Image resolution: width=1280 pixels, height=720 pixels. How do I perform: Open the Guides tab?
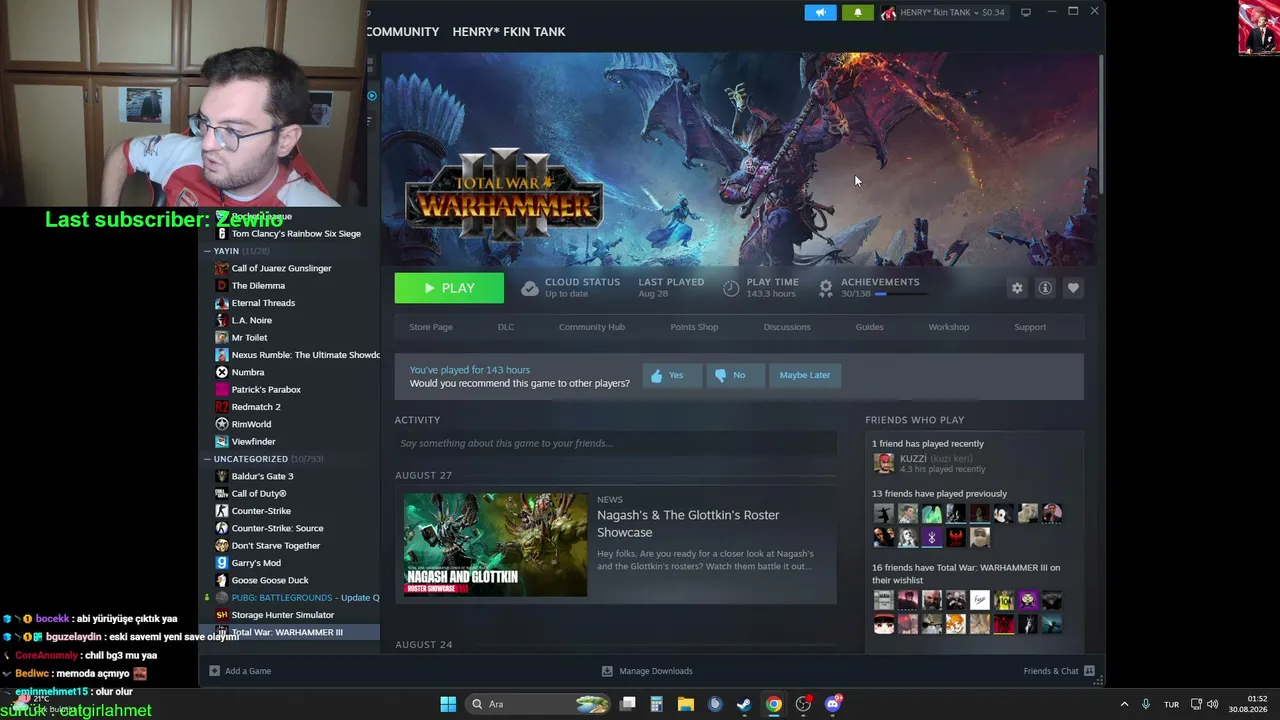(x=869, y=327)
